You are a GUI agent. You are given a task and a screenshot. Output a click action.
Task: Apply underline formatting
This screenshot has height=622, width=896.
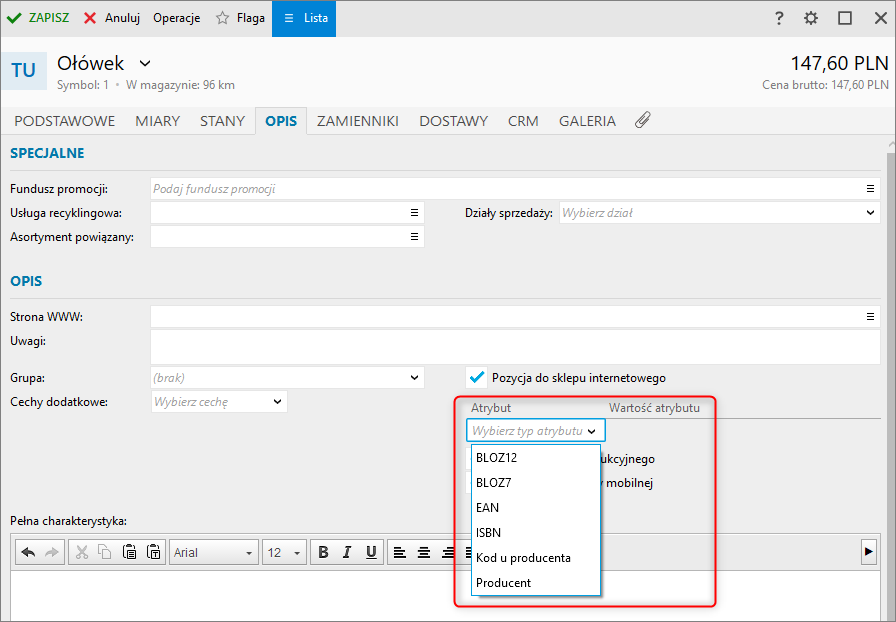tap(371, 552)
